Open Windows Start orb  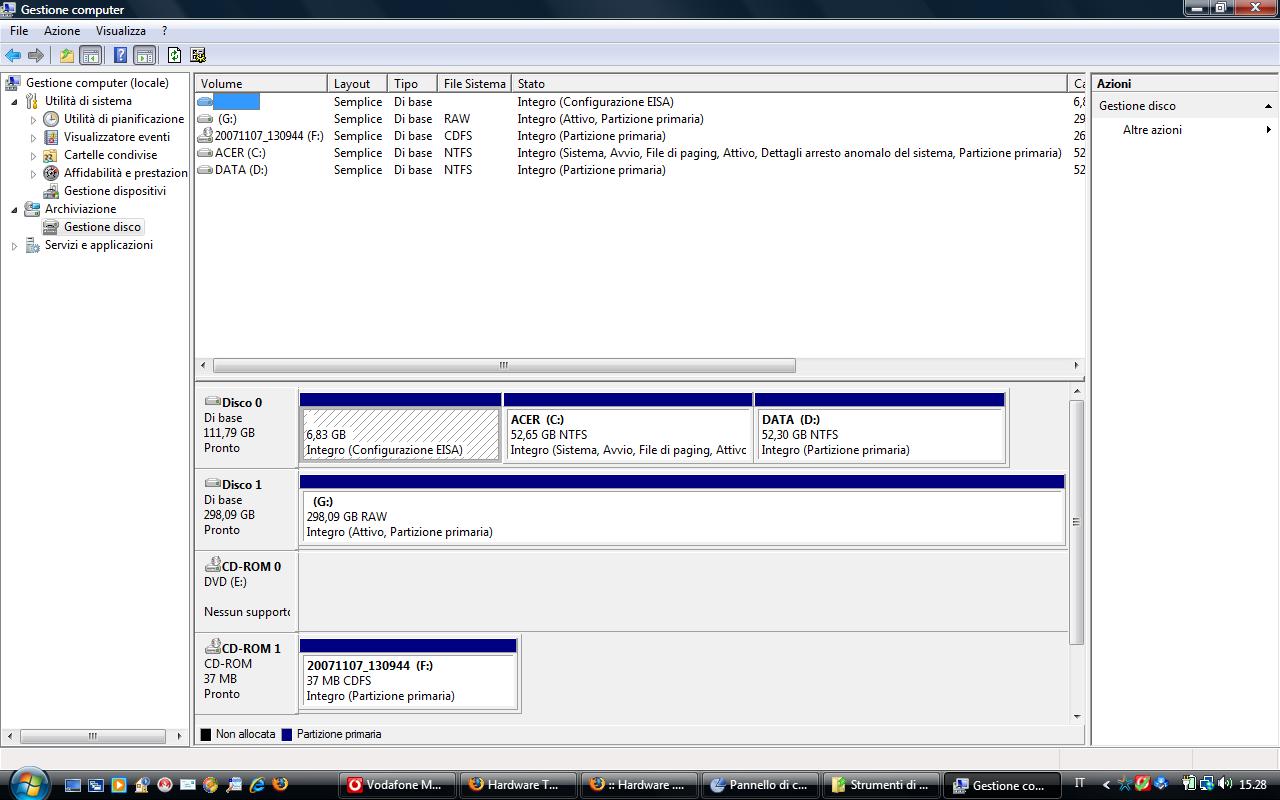27,784
